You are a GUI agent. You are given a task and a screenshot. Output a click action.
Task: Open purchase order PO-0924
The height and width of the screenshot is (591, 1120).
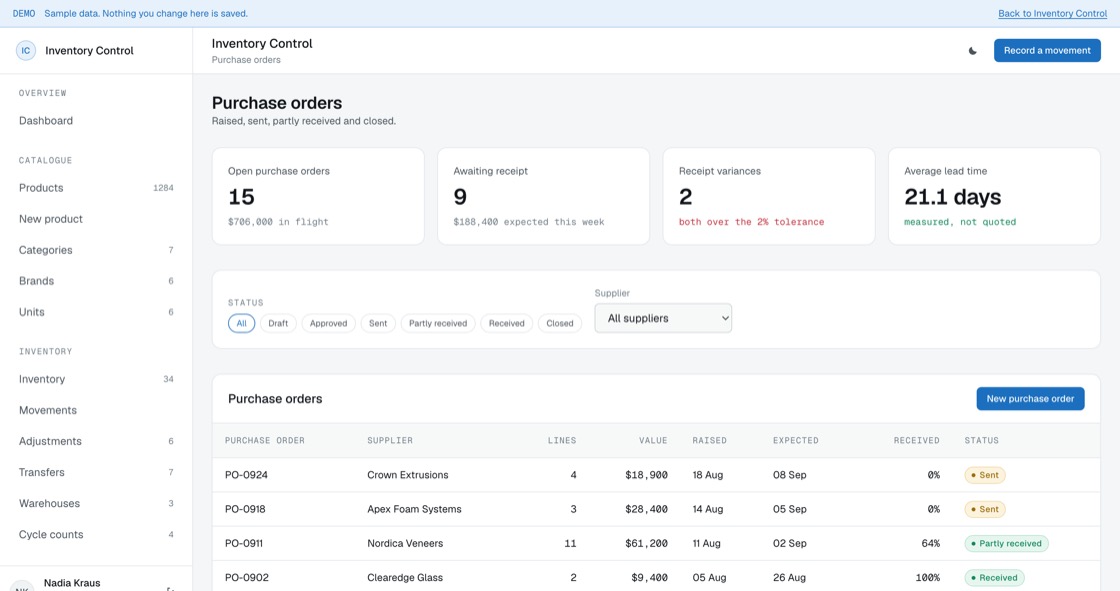point(246,475)
